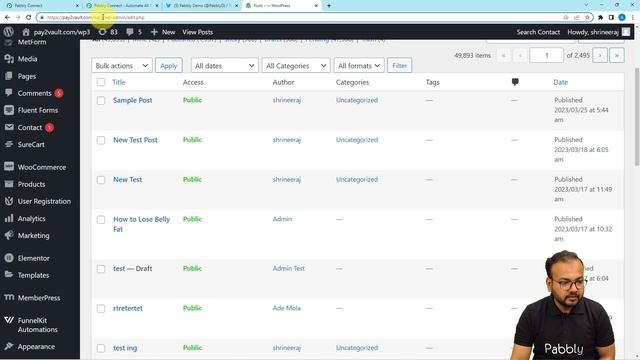Click the Filter button

click(x=399, y=65)
